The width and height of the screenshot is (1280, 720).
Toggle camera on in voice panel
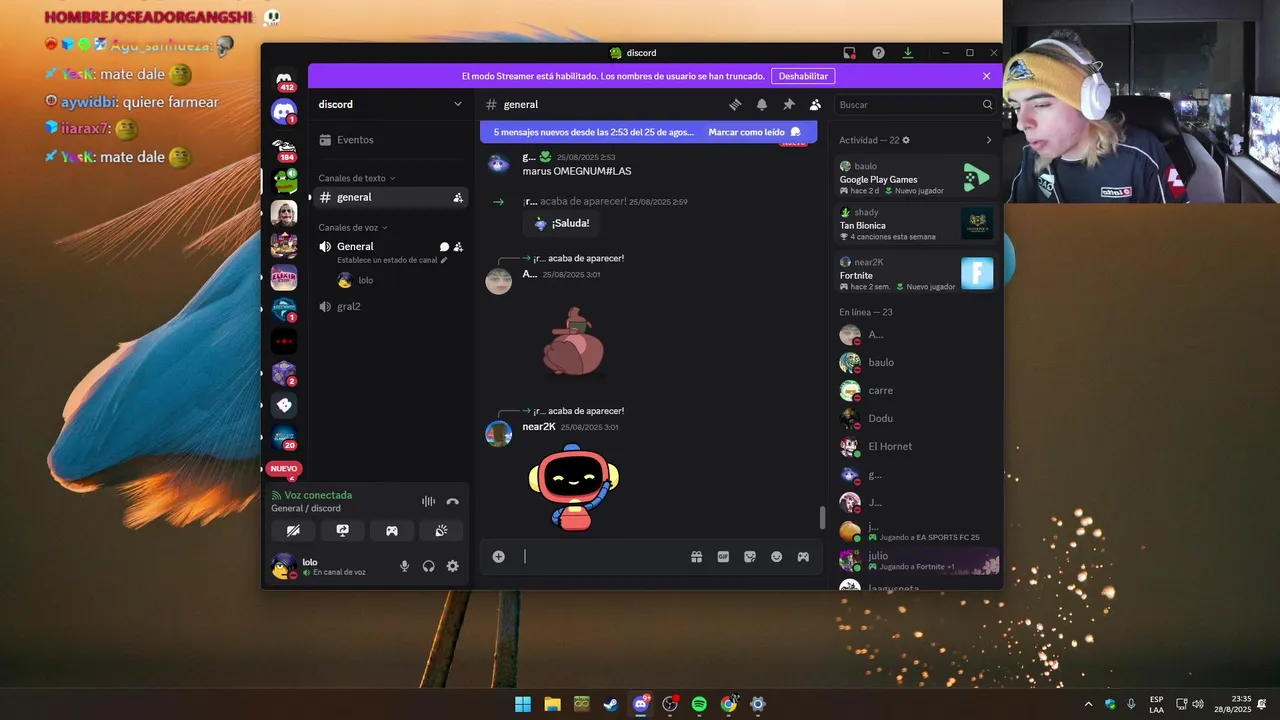(293, 531)
